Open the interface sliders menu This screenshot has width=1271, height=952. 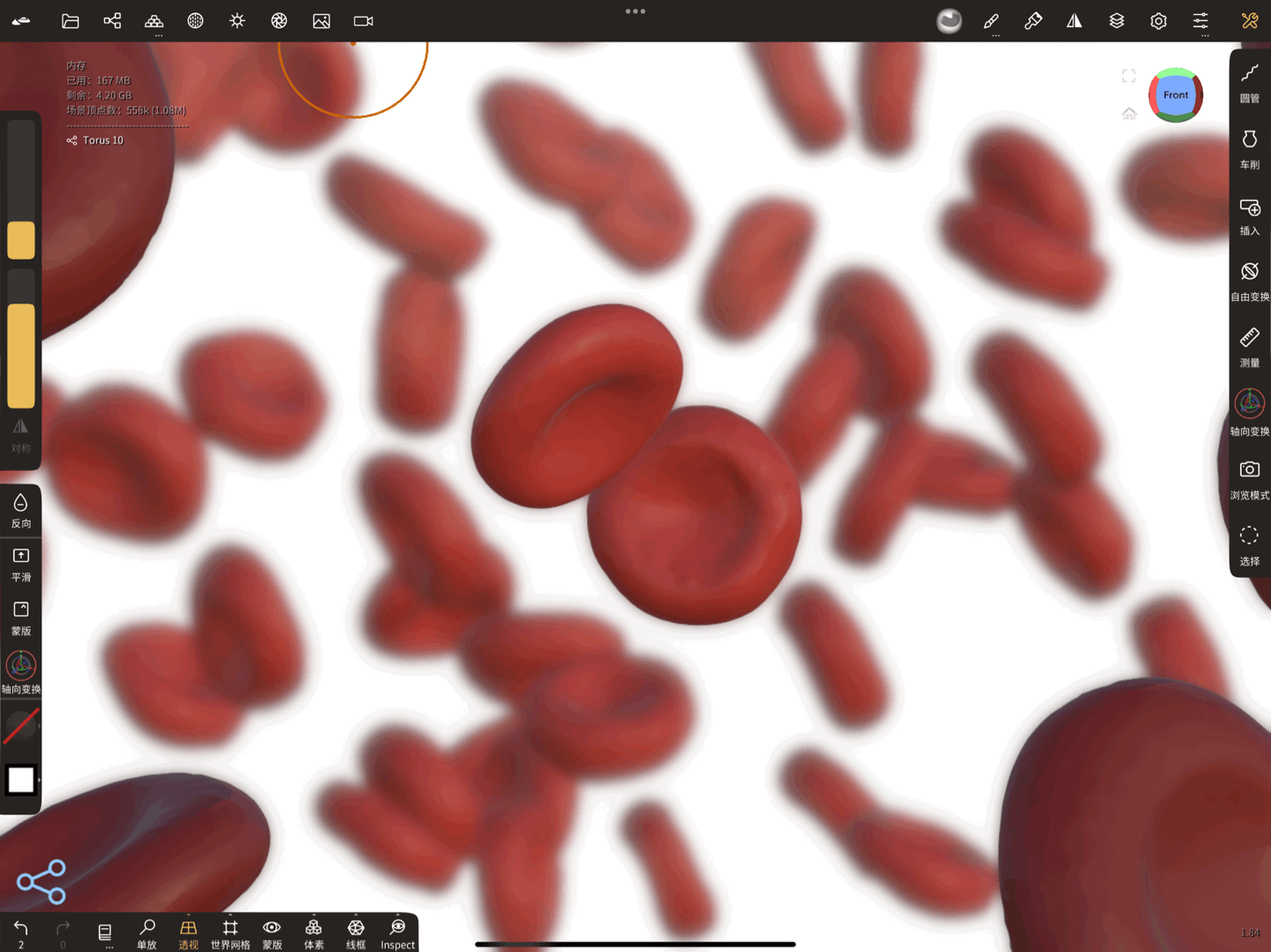click(x=1200, y=20)
